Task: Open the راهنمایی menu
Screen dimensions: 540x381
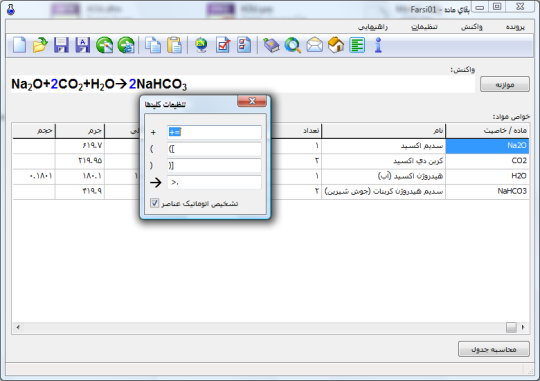Action: [373, 27]
